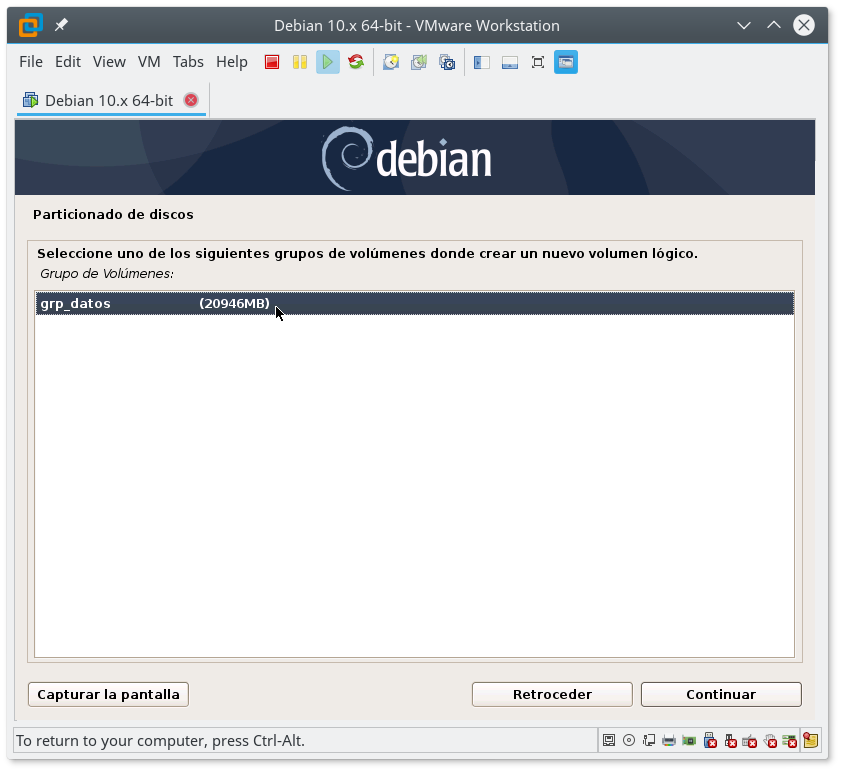The height and width of the screenshot is (772, 841).
Task: Revert to the previous snapshot icon
Action: coord(419,62)
